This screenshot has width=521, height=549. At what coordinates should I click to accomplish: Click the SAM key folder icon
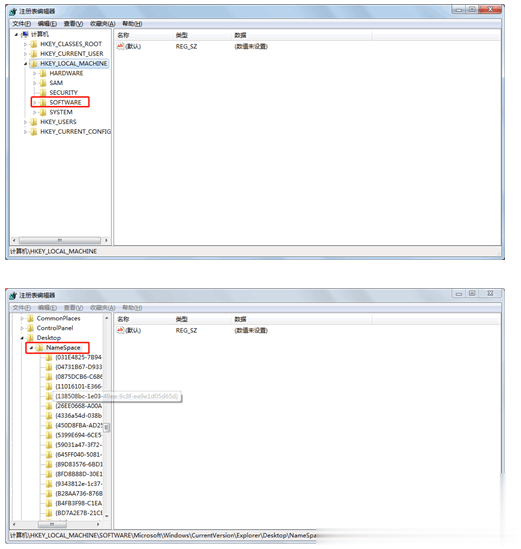coord(43,83)
